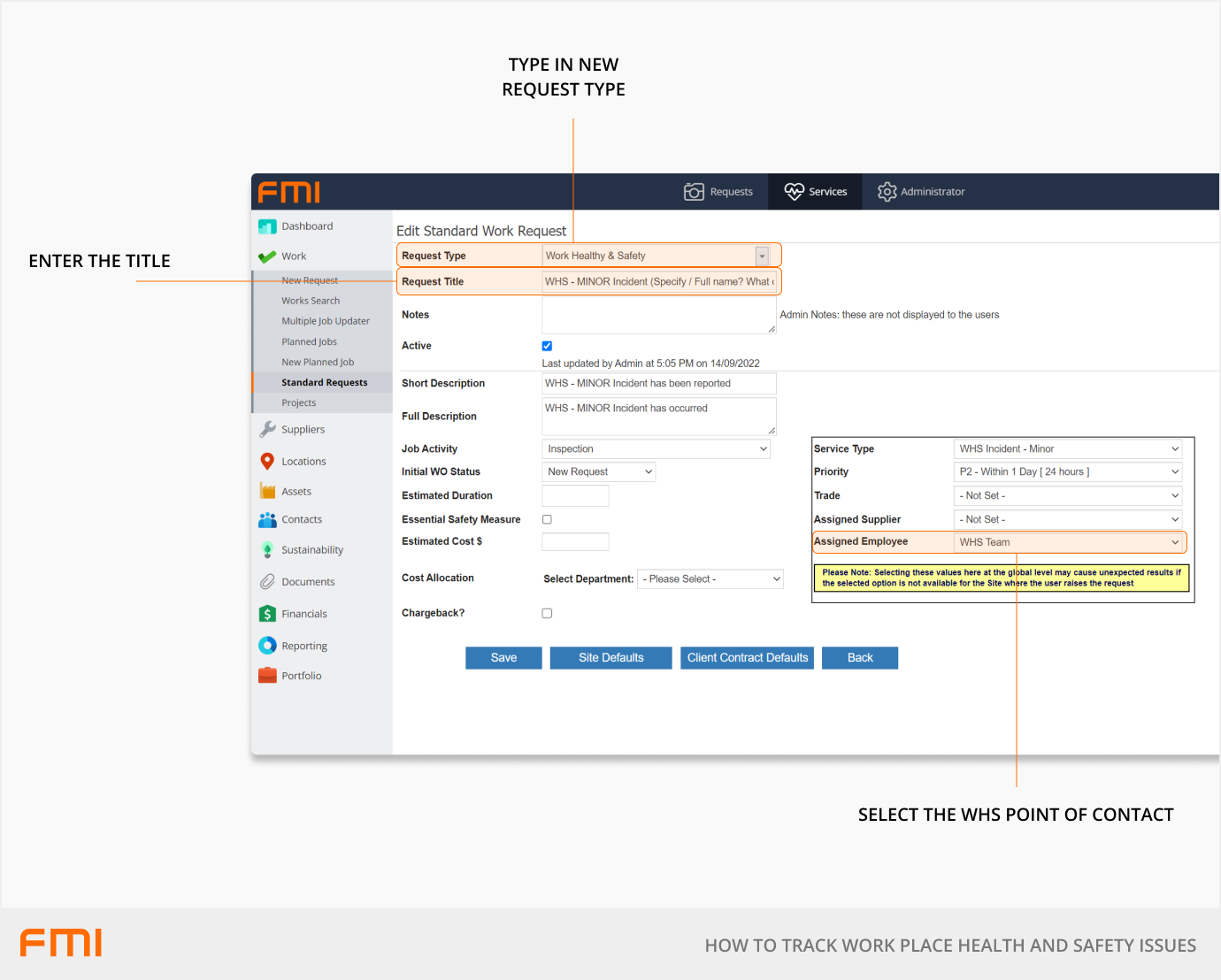1221x980 pixels.
Task: Click into the Request Title field
Action: [659, 281]
